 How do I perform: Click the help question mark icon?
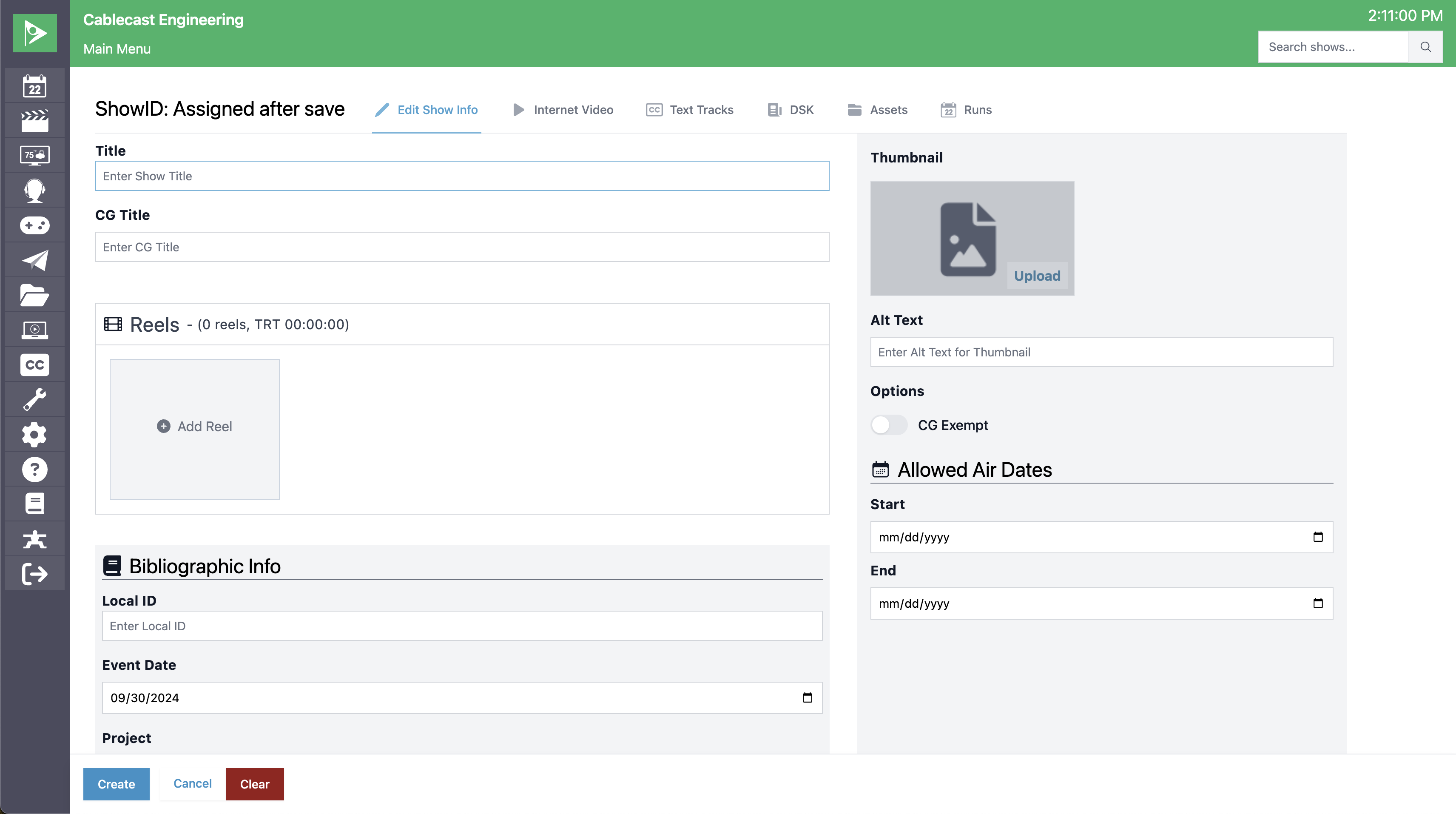34,469
